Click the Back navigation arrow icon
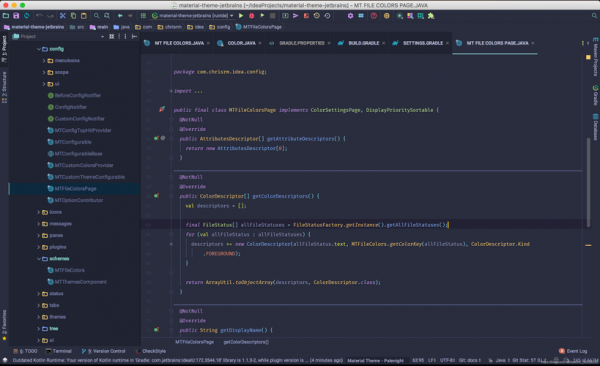Viewport: 600px width, 366px height. point(120,16)
